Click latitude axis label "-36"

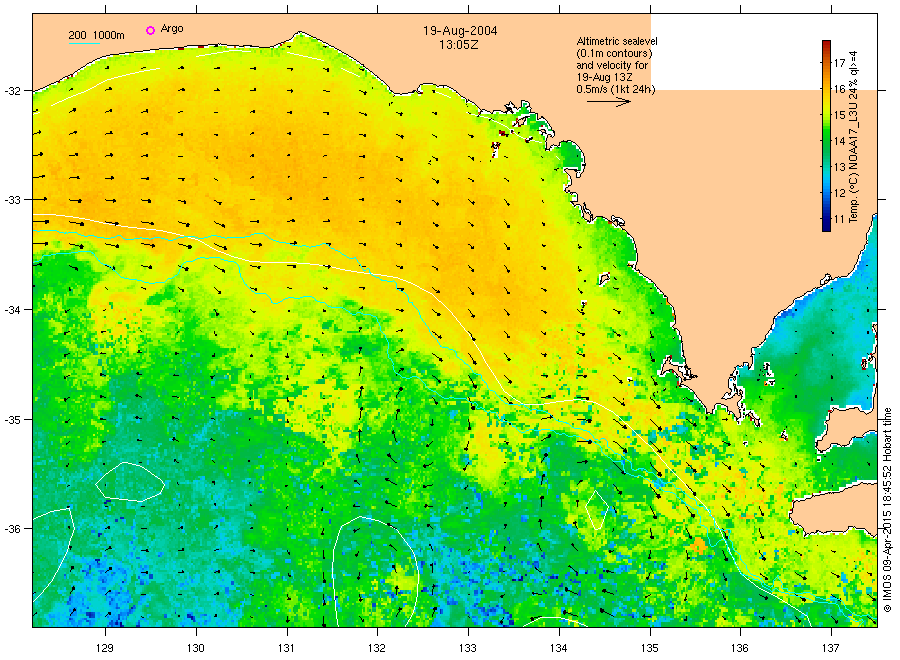[x=11, y=529]
